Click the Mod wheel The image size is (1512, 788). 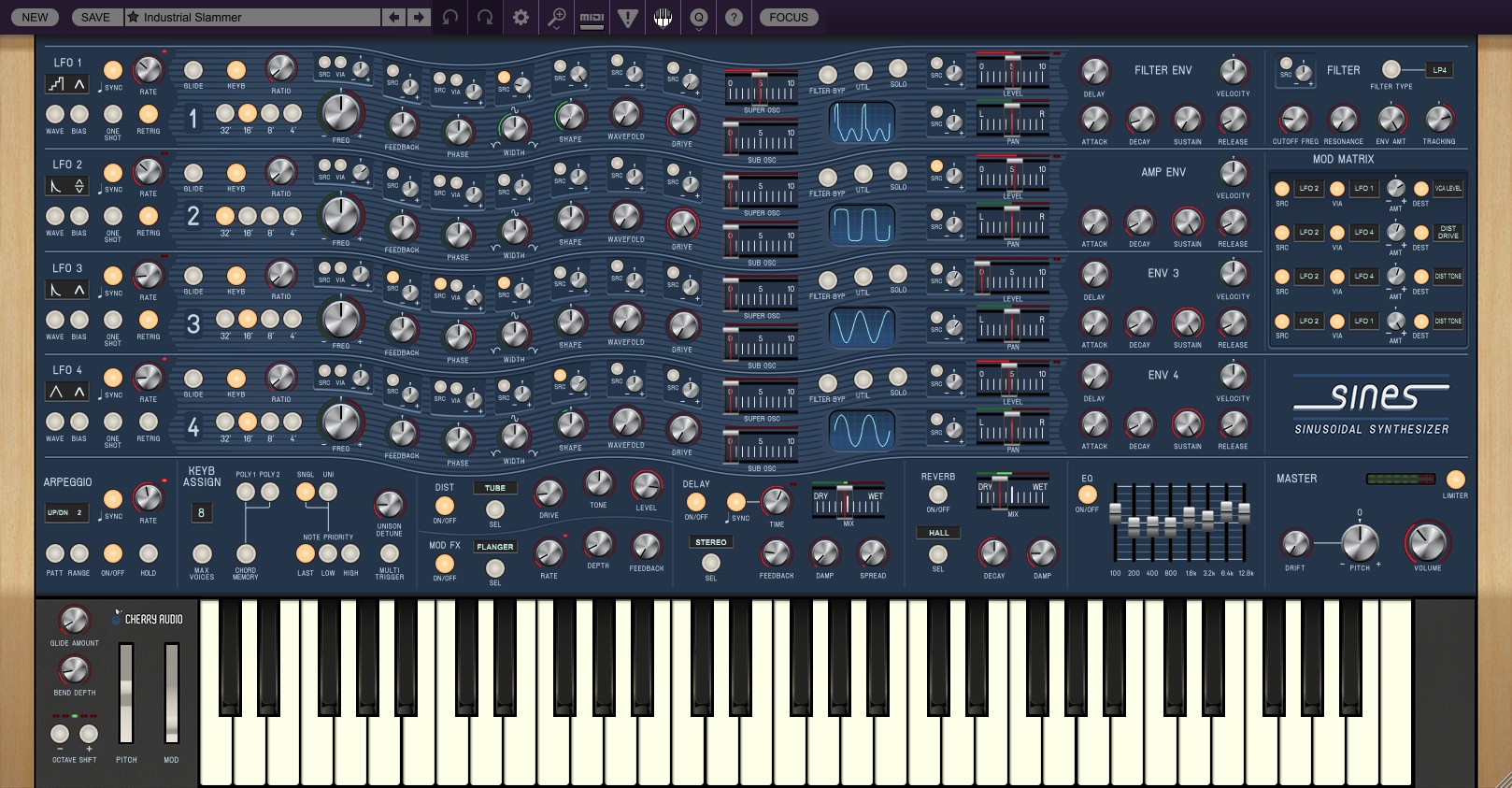(171, 693)
